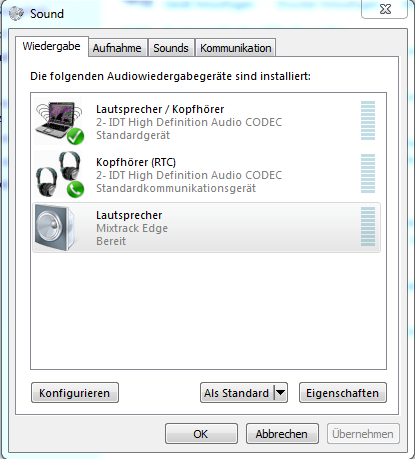Click empty area of device list
Viewport: 415px width, 459px height.
click(x=208, y=310)
